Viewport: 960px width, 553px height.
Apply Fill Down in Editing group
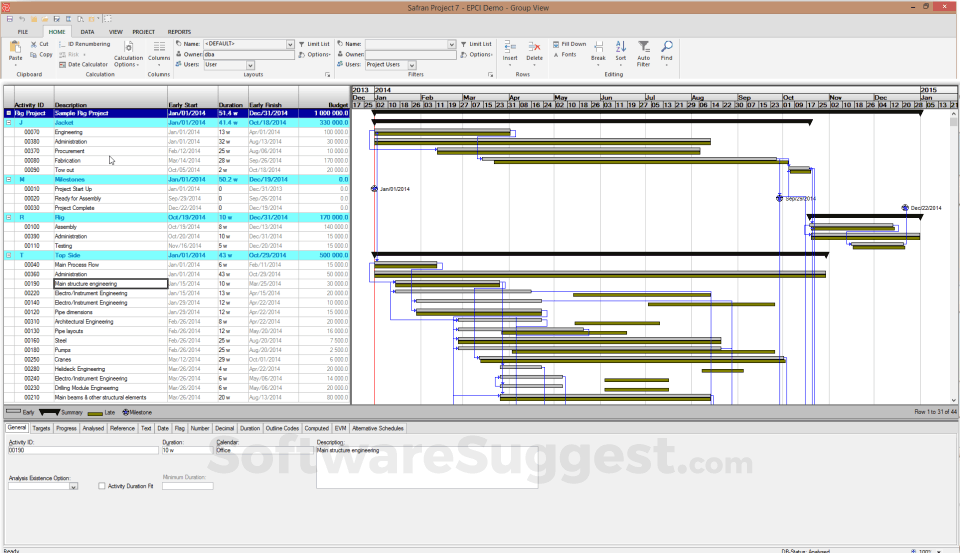pyautogui.click(x=569, y=44)
